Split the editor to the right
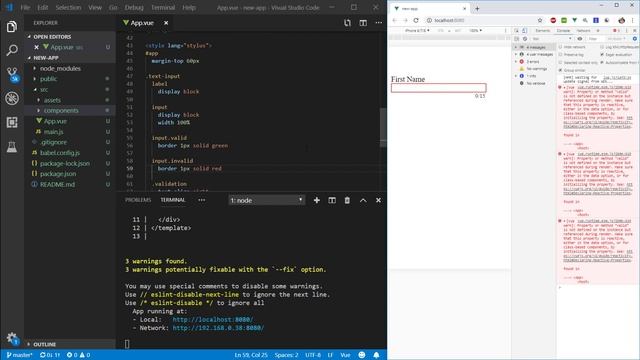Viewport: 640px width, 360px height. point(363,23)
